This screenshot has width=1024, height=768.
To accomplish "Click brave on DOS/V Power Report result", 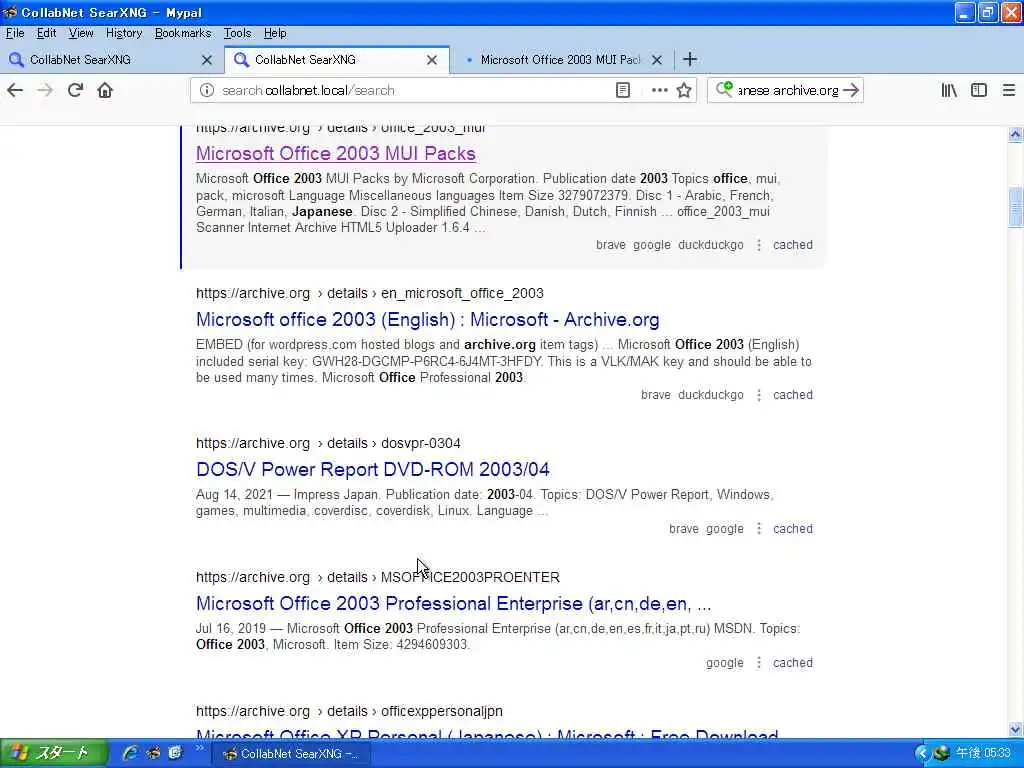I will coord(684,529).
